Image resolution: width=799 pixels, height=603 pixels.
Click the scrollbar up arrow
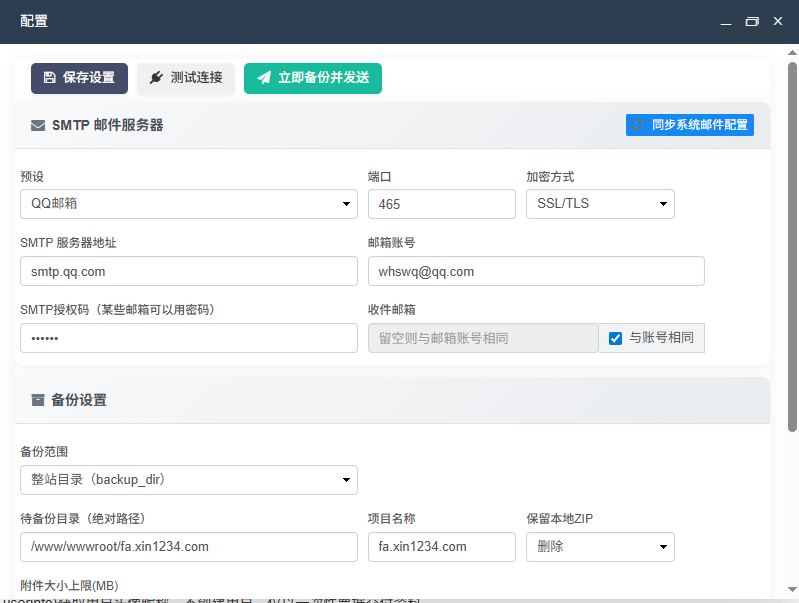click(792, 53)
